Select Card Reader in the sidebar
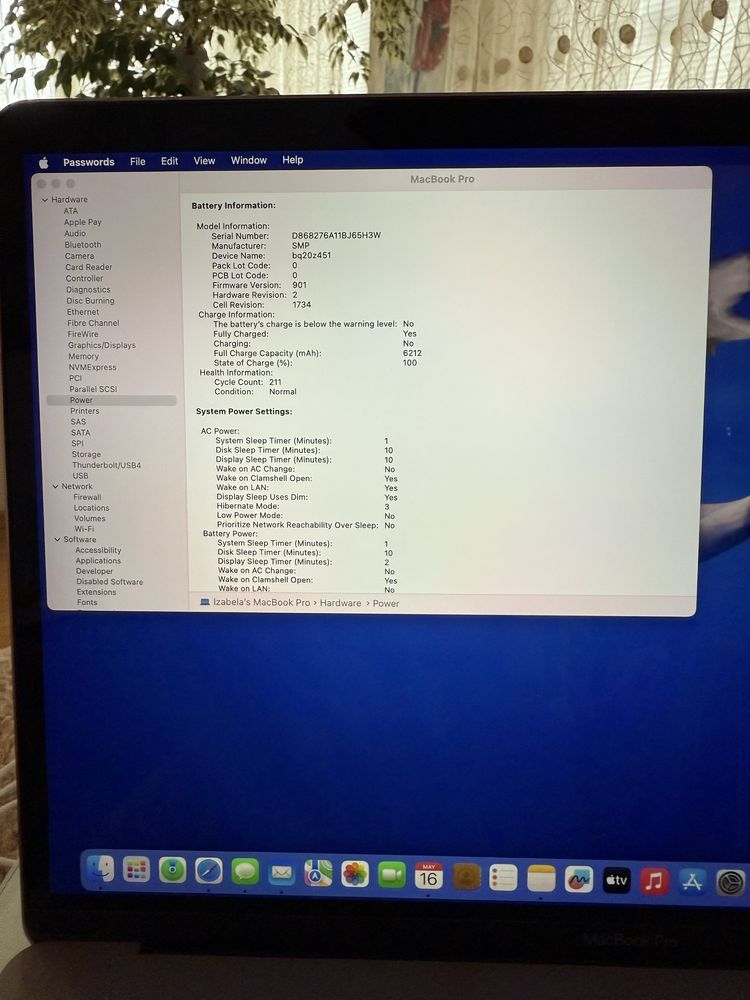The image size is (750, 1000). tap(89, 267)
